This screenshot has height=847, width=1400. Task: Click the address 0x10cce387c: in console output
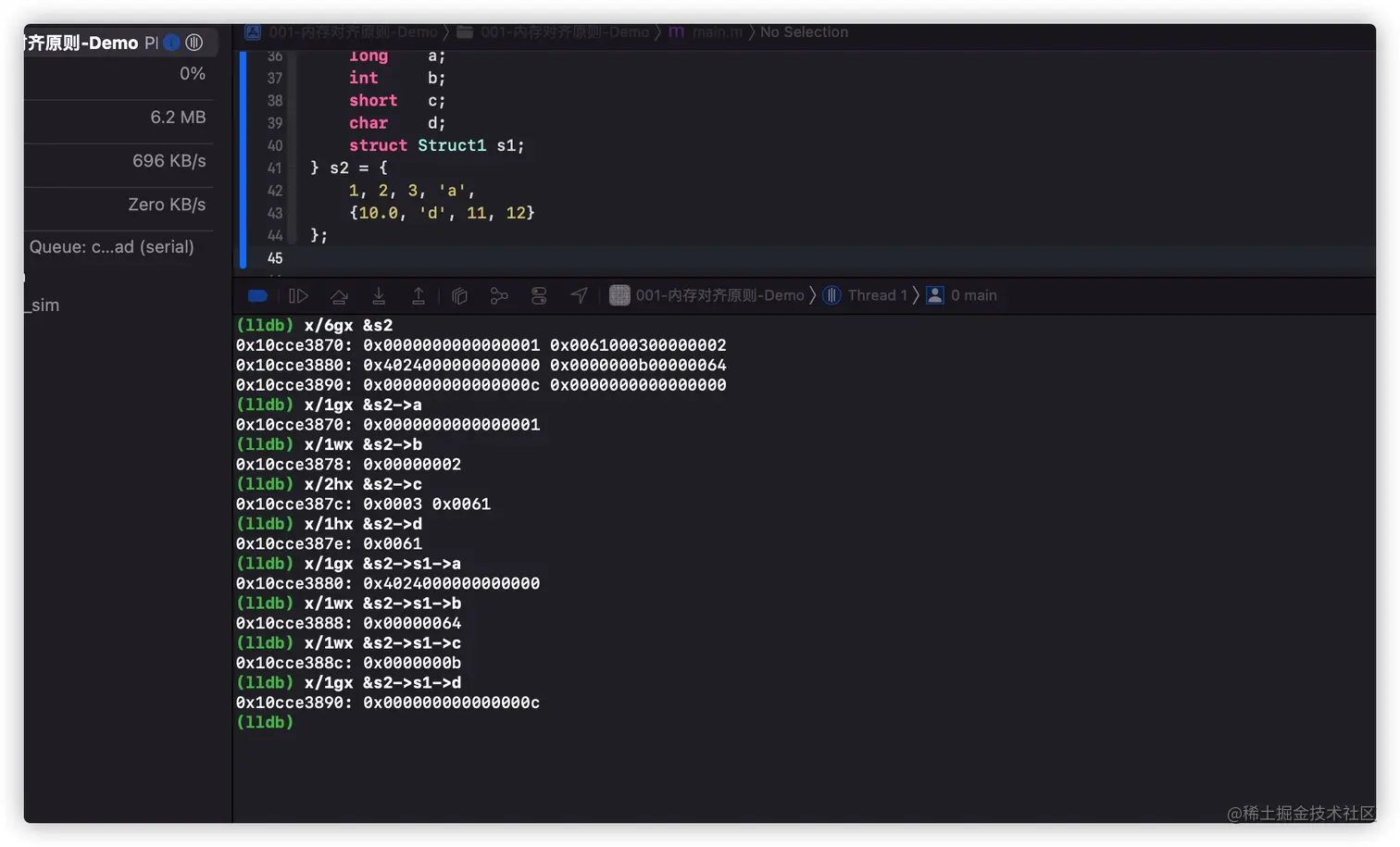(x=294, y=504)
